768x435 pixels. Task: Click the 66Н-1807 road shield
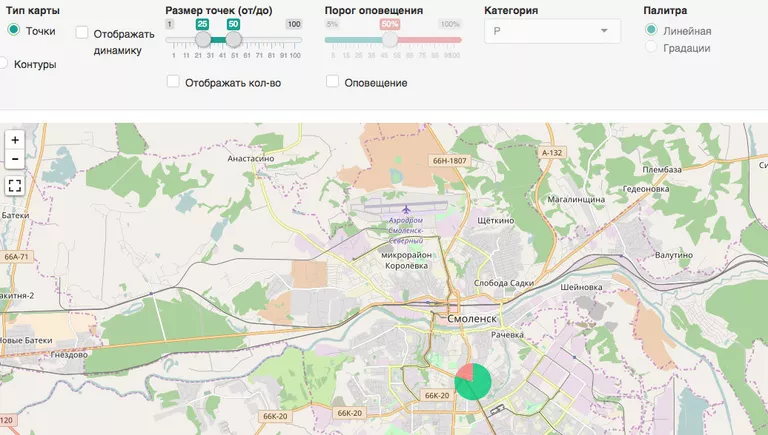pyautogui.click(x=449, y=161)
